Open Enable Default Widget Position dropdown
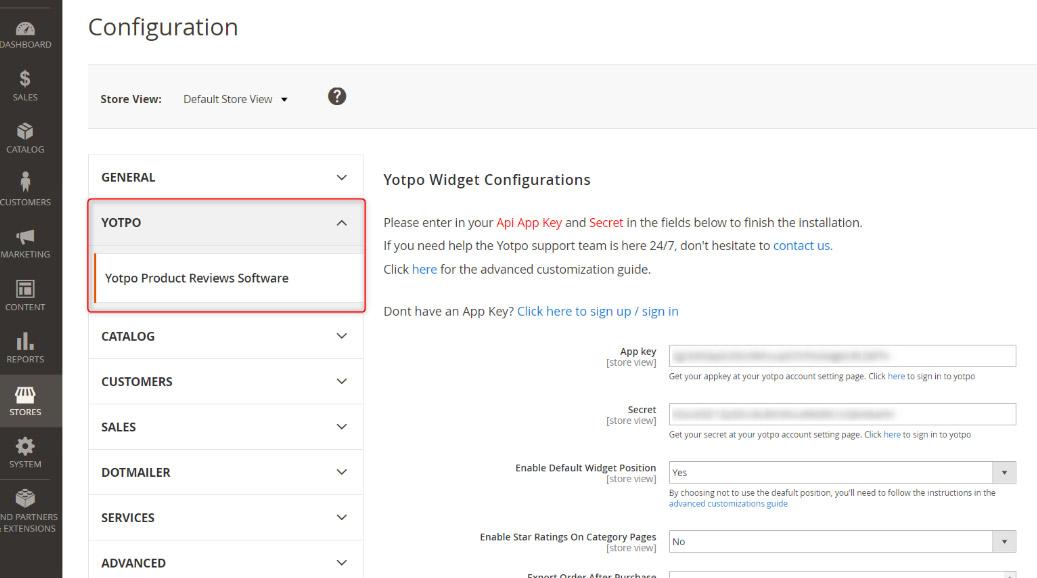Screen dimensions: 1037x578 [x=842, y=472]
